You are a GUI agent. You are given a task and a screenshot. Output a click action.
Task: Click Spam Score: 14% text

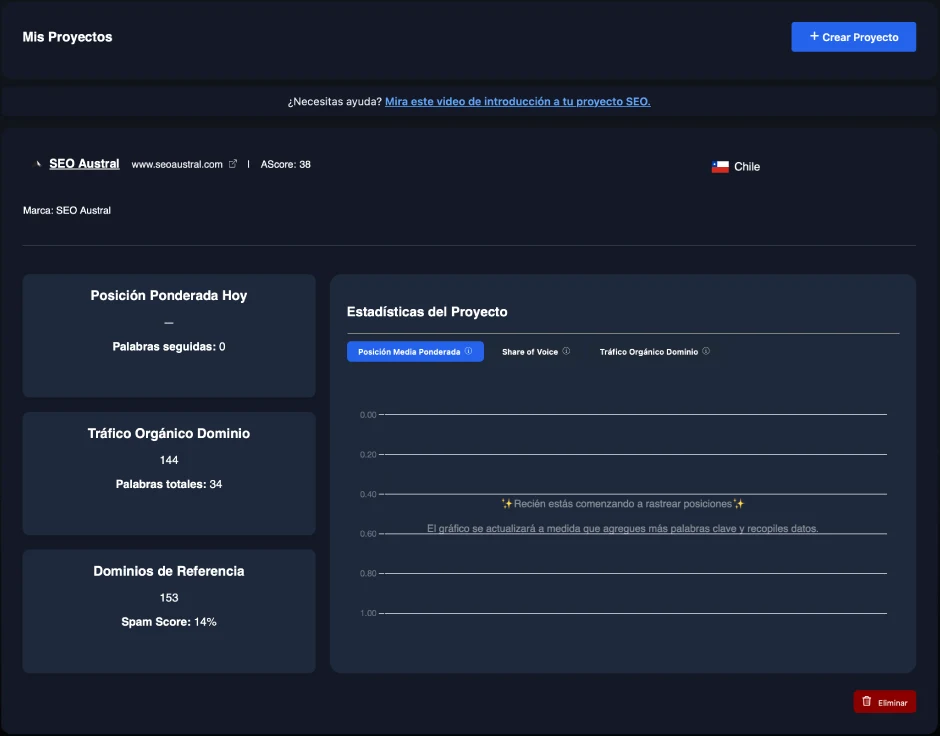tap(168, 622)
